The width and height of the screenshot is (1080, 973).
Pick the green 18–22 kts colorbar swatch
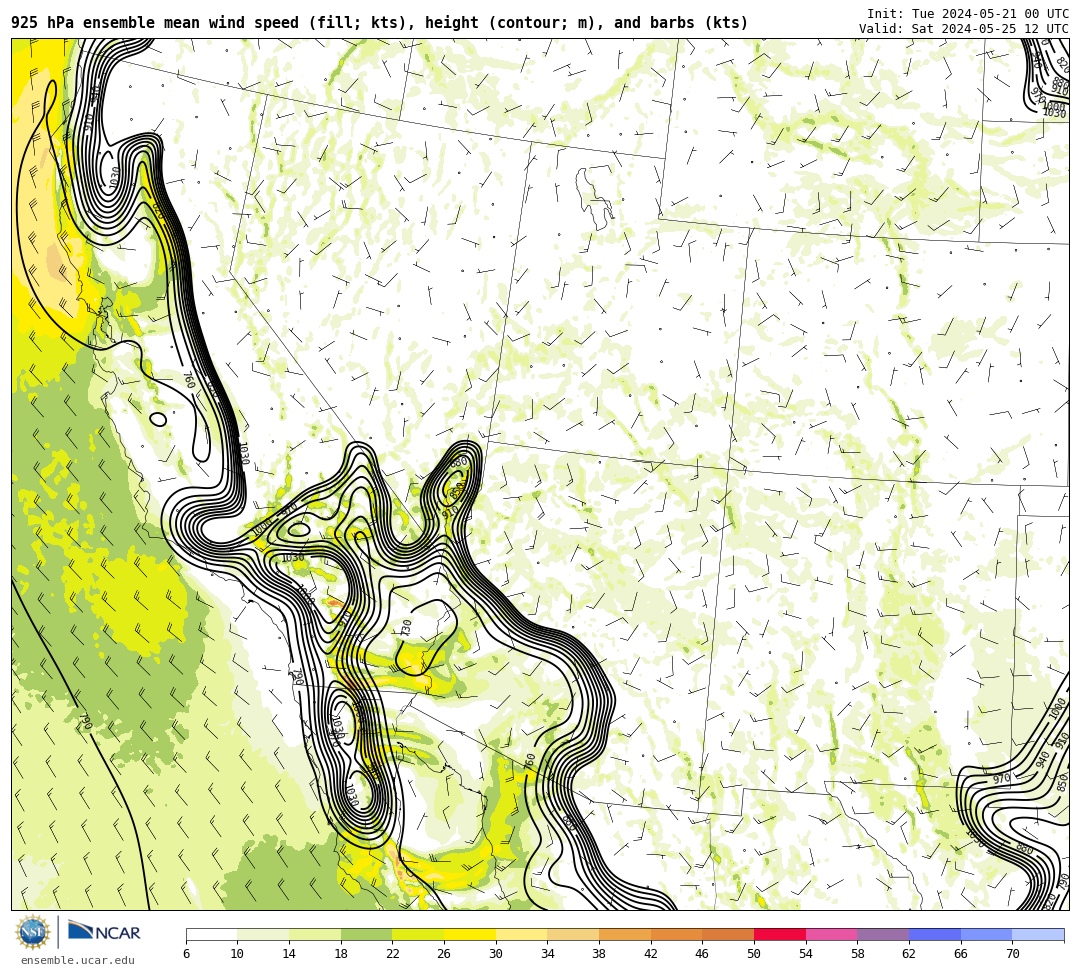pyautogui.click(x=366, y=934)
